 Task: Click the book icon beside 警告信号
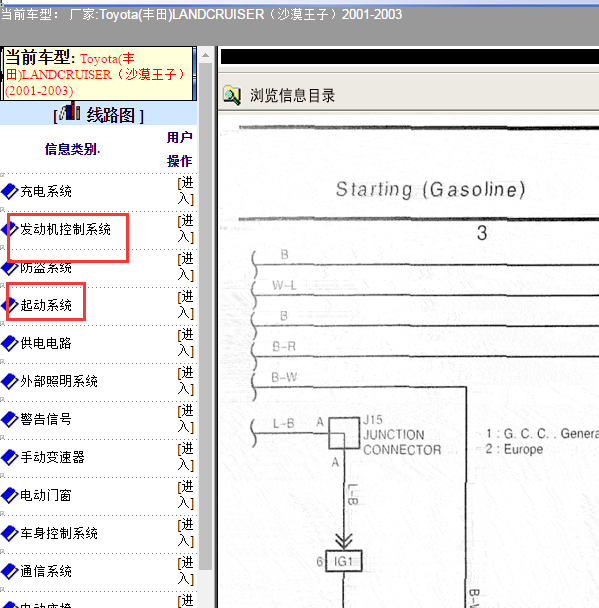(x=10, y=419)
